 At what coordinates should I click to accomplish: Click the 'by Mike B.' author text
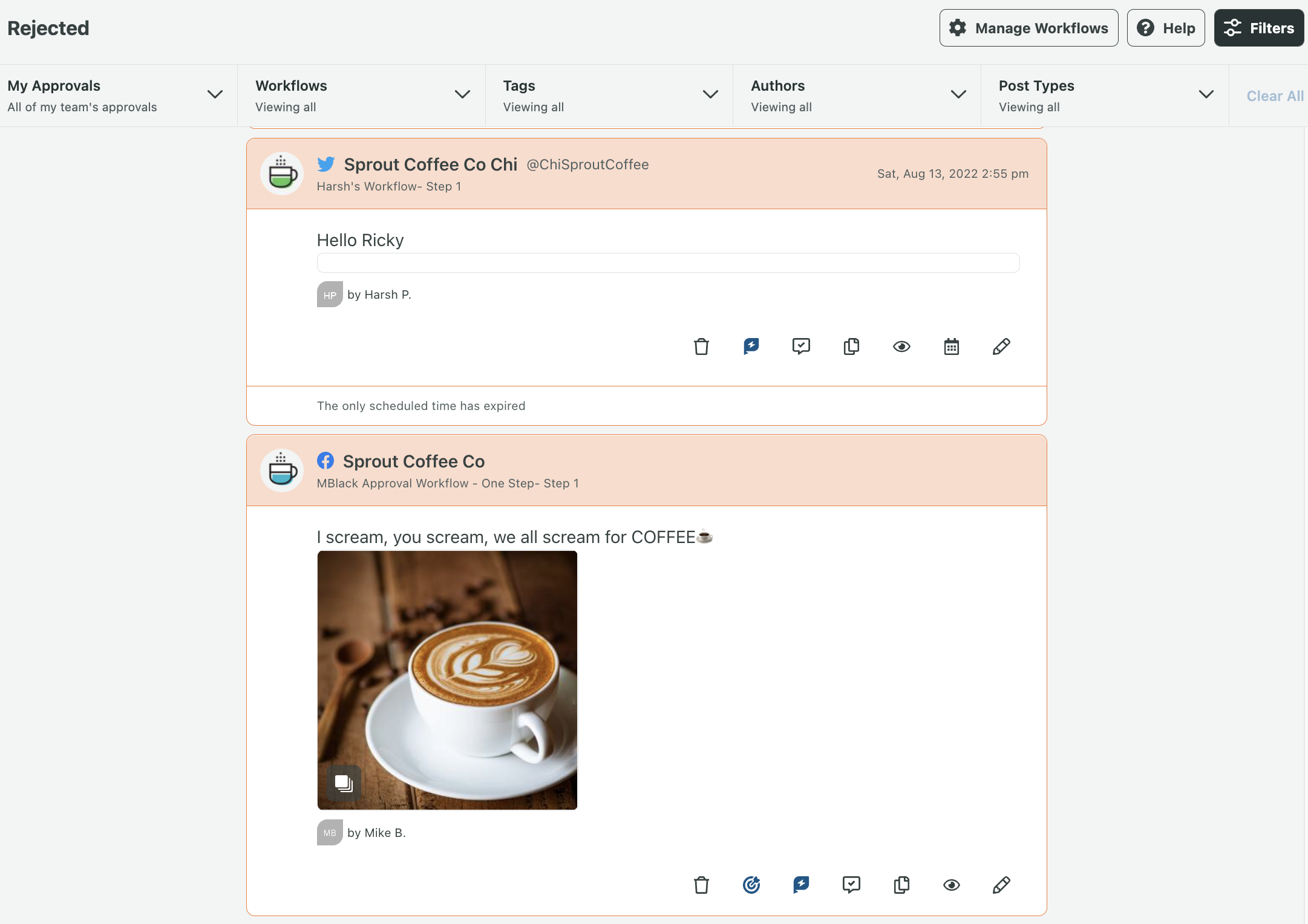tap(376, 833)
